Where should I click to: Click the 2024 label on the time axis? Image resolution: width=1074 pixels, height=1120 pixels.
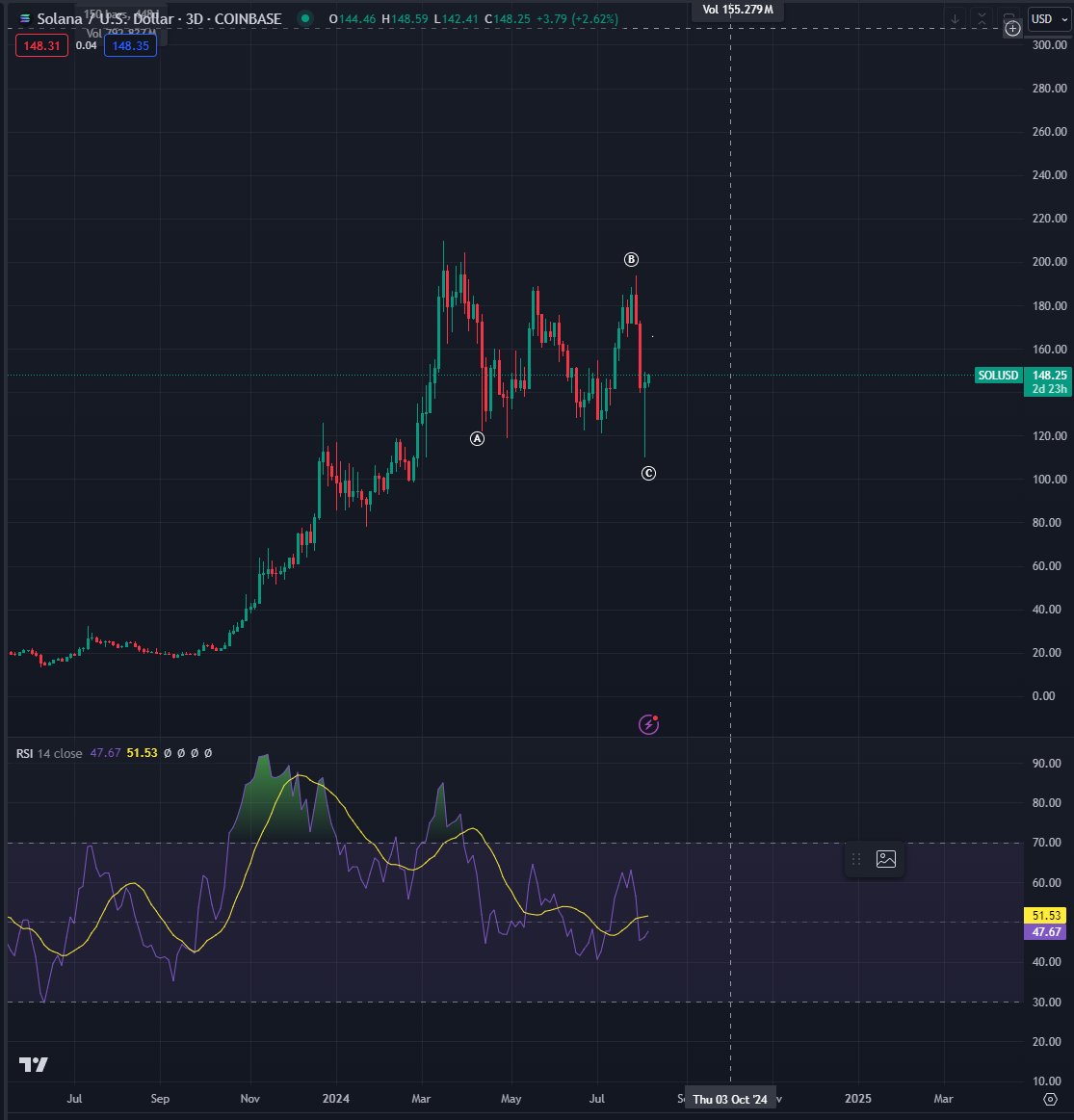336,1099
